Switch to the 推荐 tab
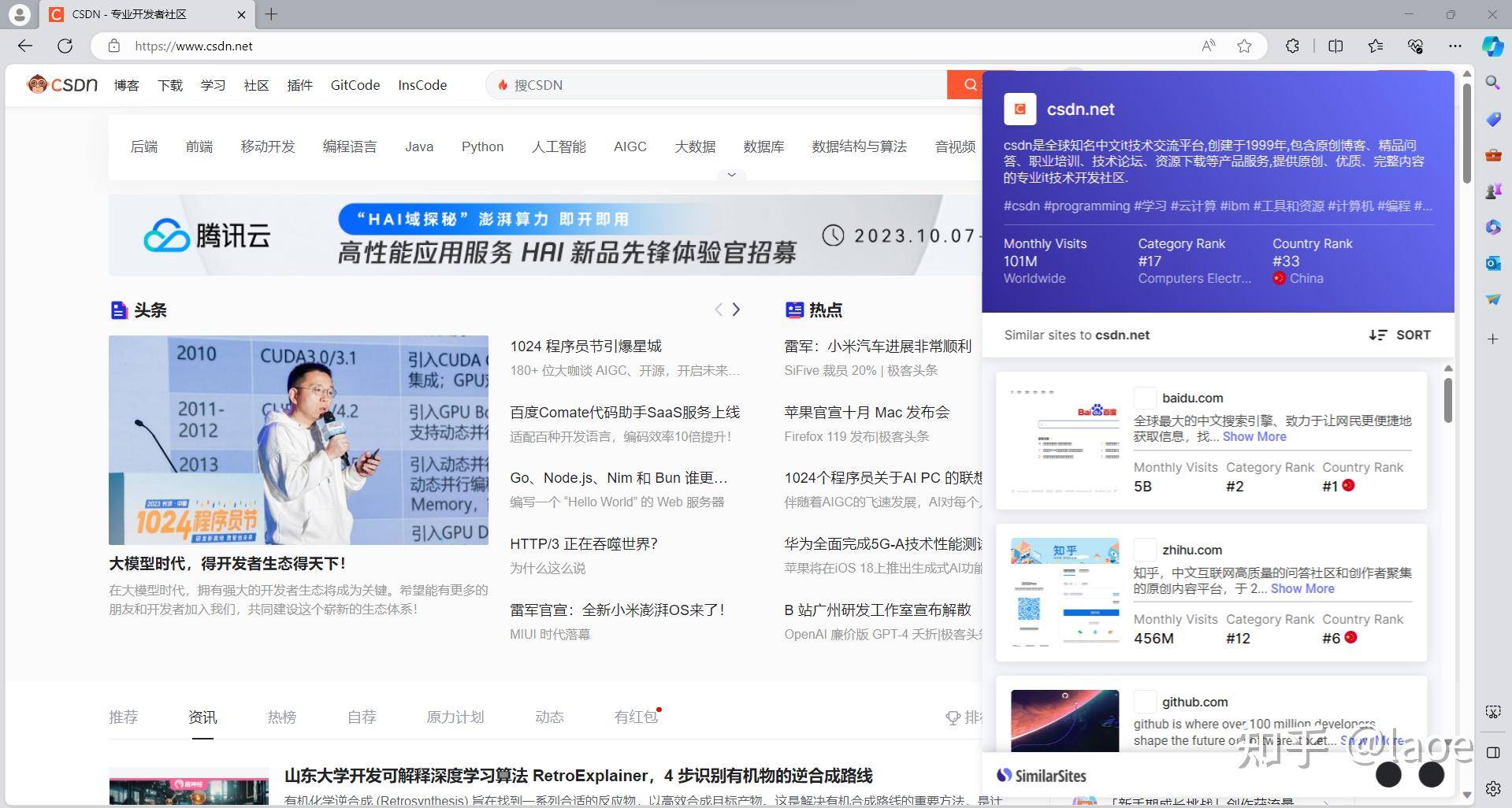Screen dimensions: 1512x808 (123, 717)
